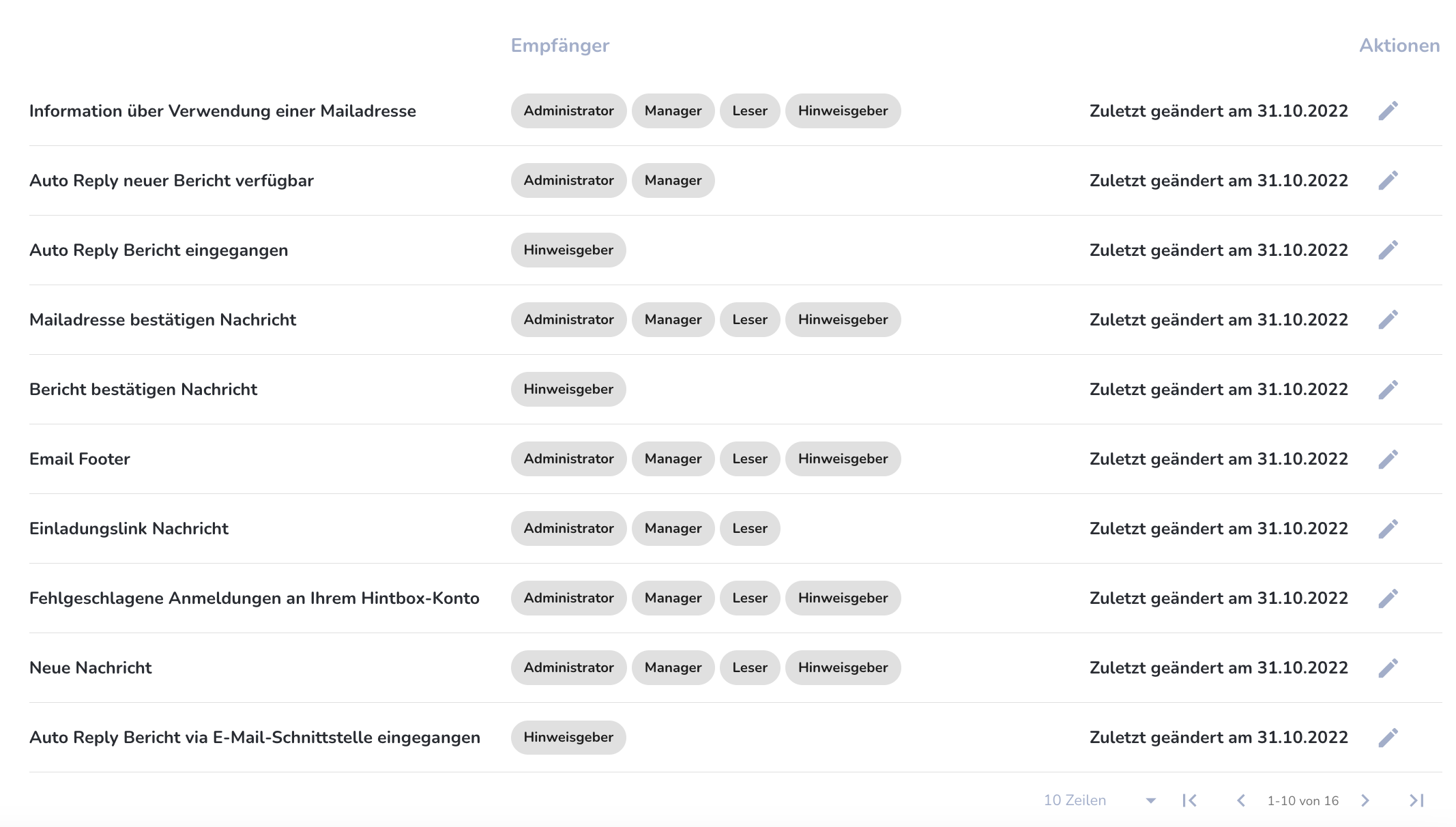This screenshot has height=827, width=1456.
Task: Click Zuletzt geändert date for Einladungslink Nachricht
Action: (x=1219, y=528)
